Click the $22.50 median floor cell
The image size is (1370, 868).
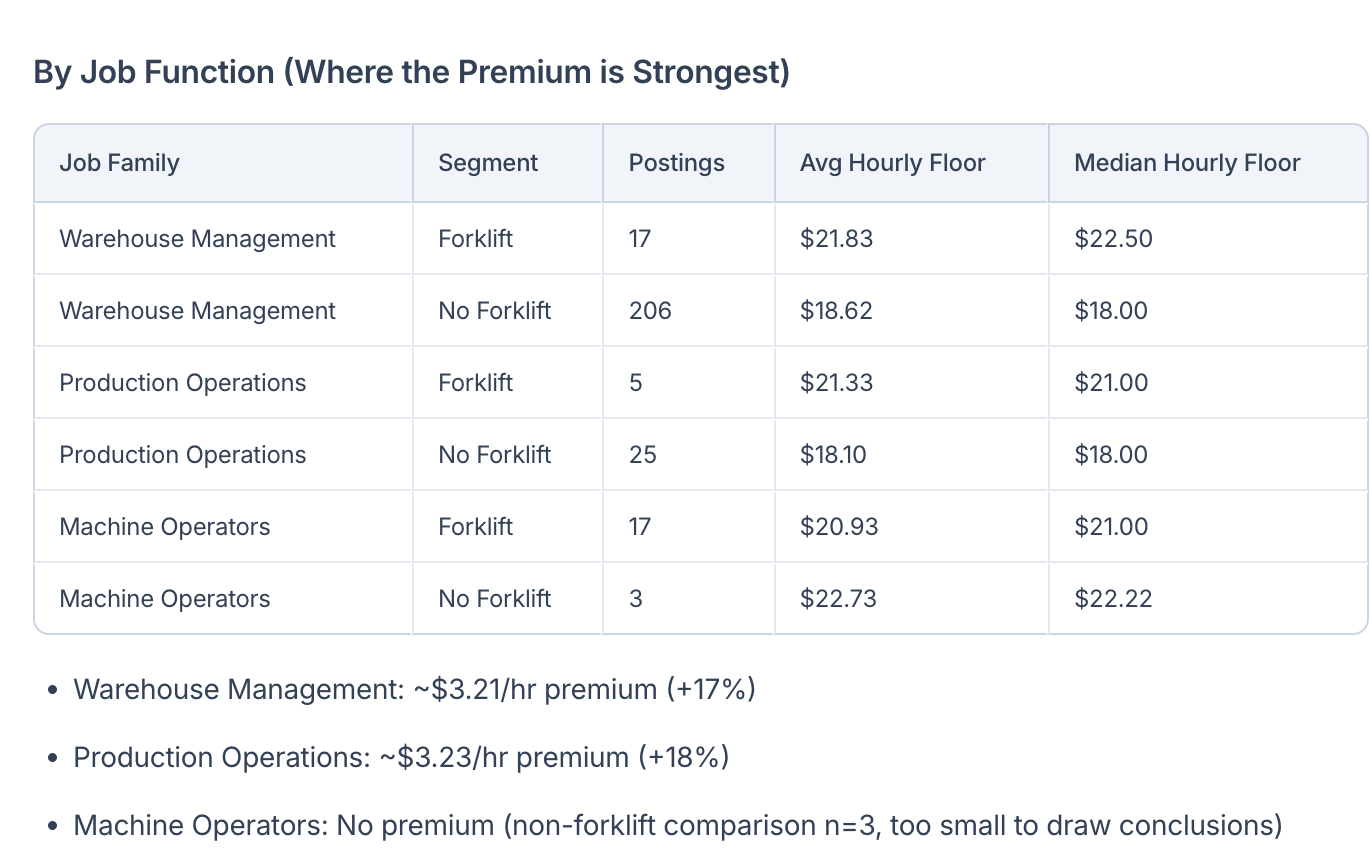1113,239
